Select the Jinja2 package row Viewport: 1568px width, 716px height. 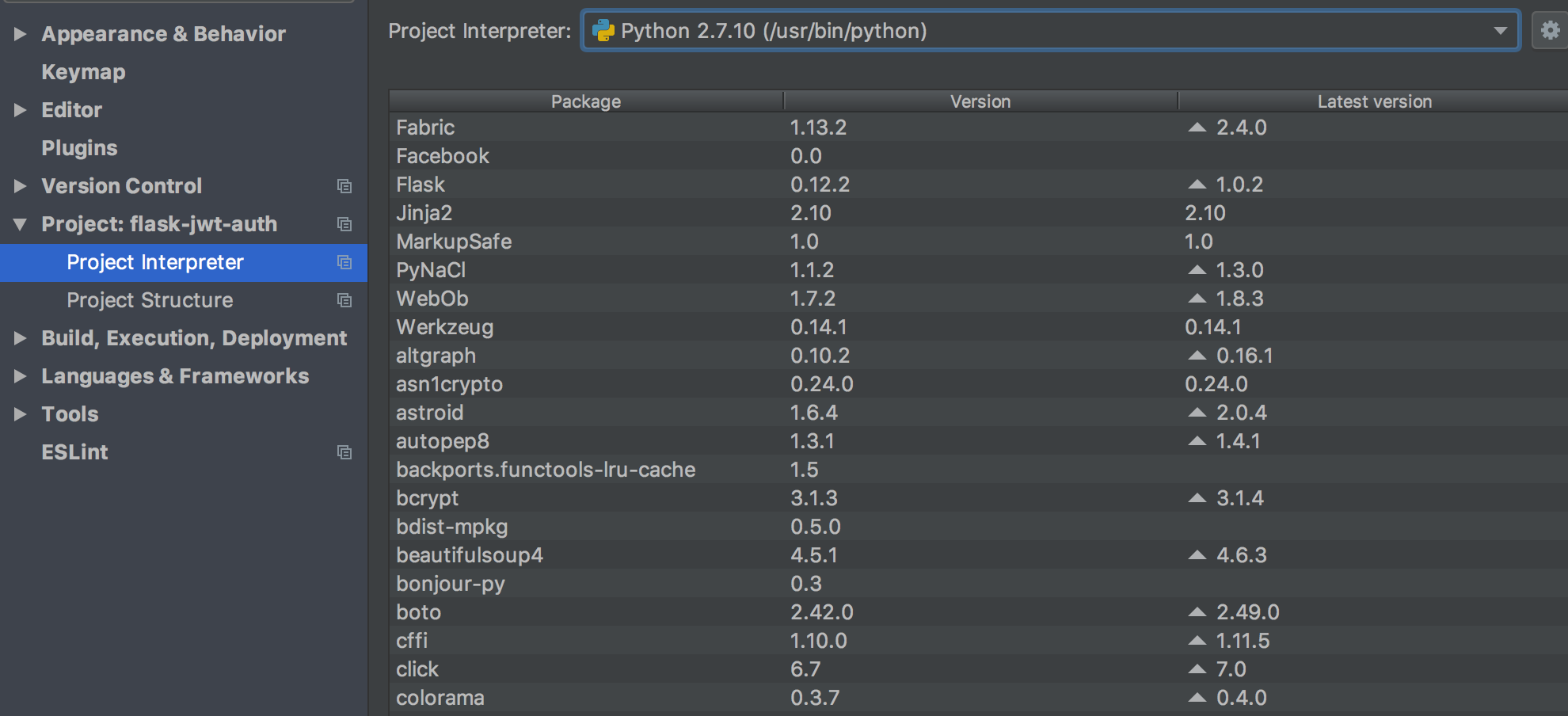[979, 213]
